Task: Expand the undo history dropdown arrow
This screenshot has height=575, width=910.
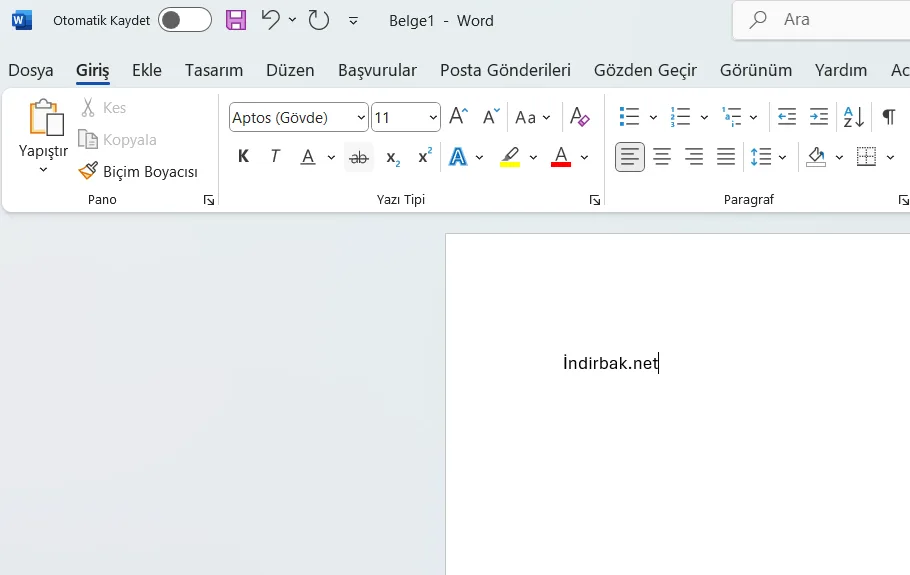Action: [x=292, y=20]
